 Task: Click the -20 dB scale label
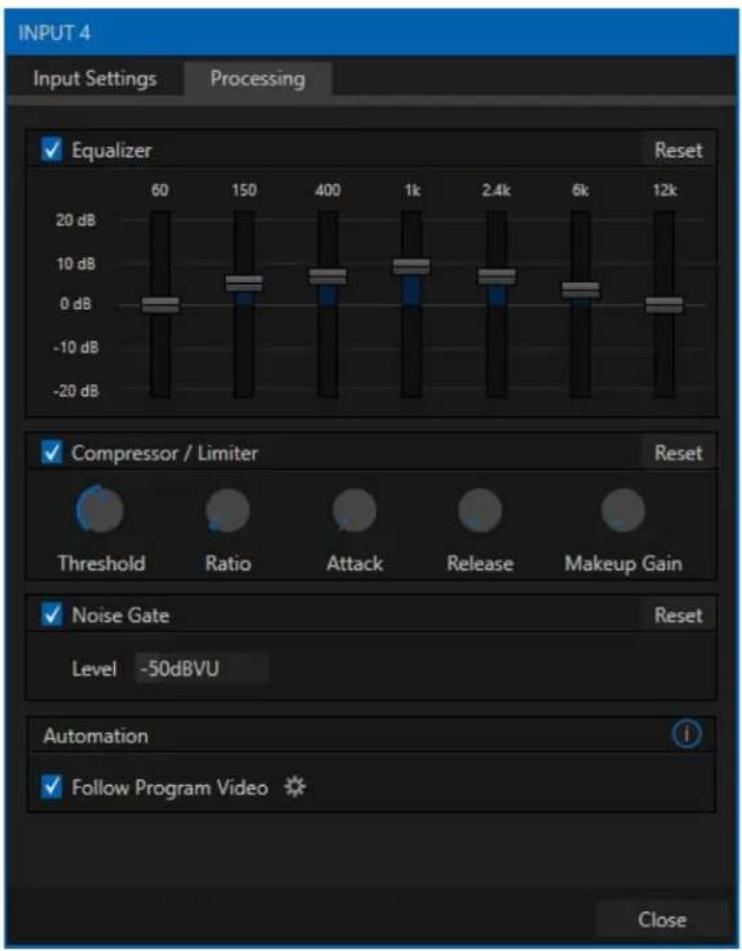(x=76, y=391)
